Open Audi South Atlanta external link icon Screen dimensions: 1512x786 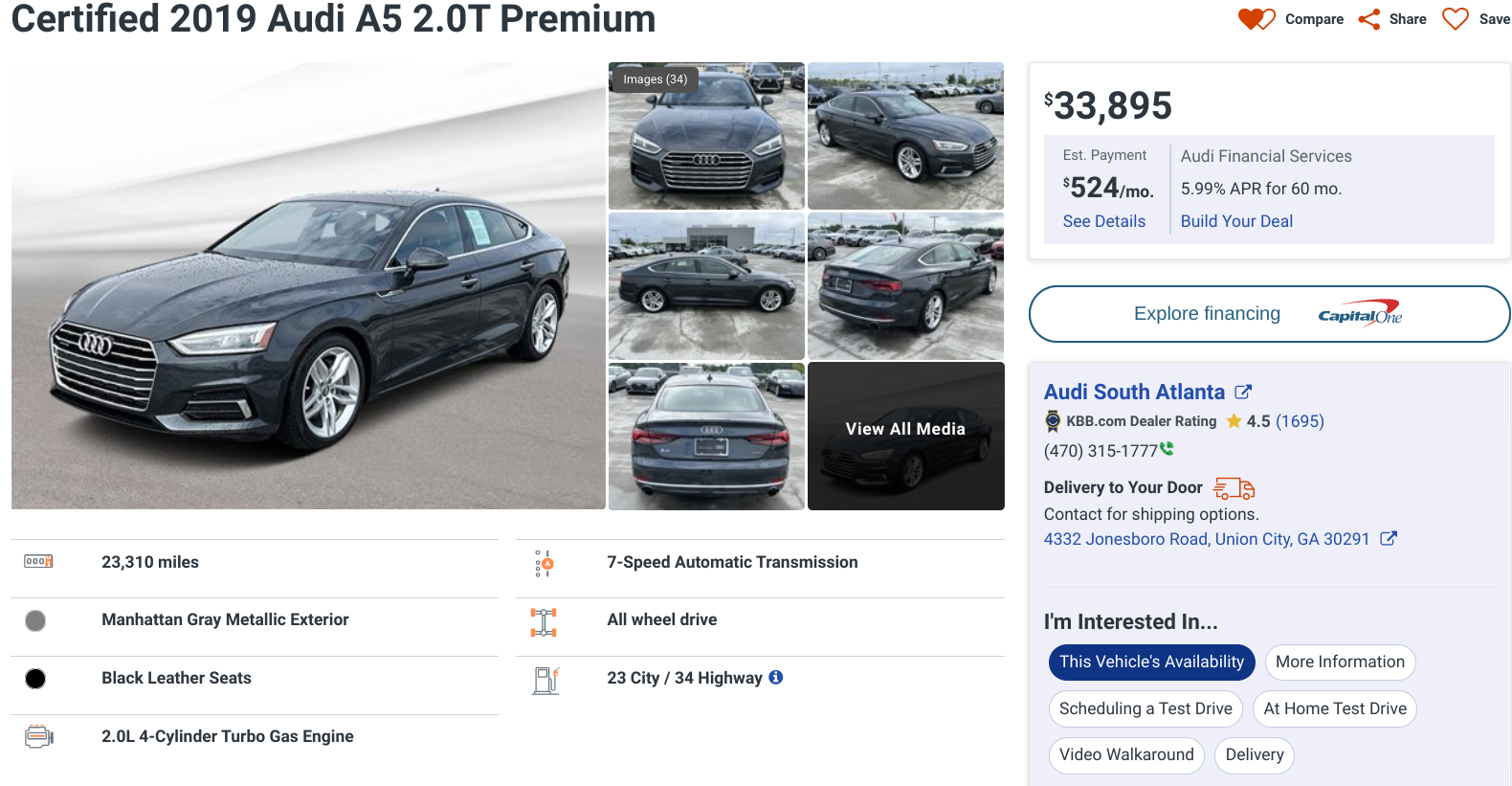point(1243,392)
